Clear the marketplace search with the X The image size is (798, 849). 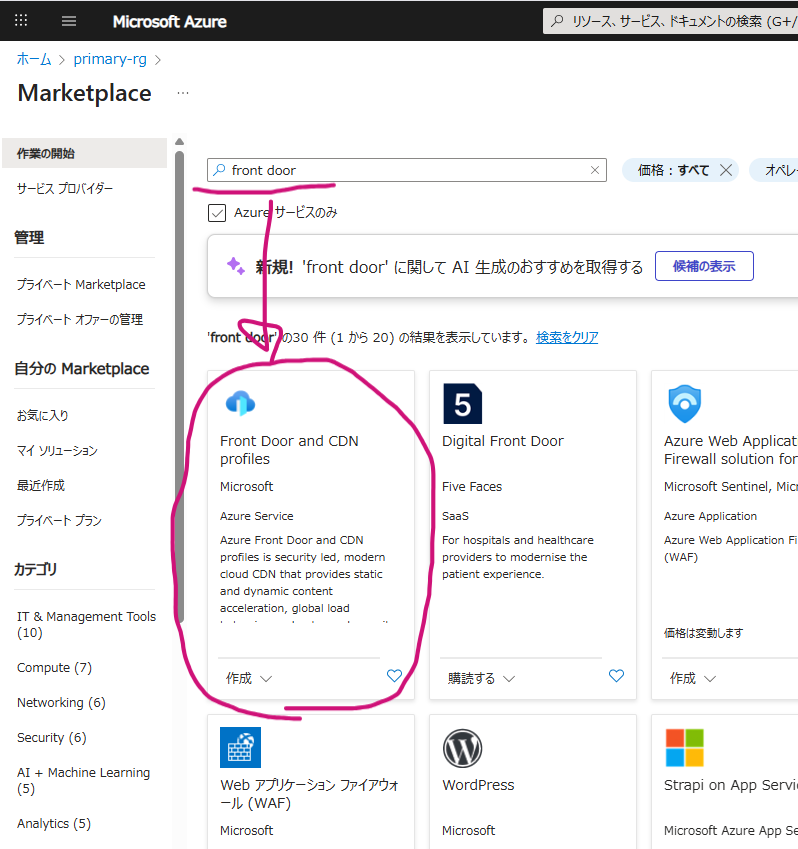click(x=595, y=170)
